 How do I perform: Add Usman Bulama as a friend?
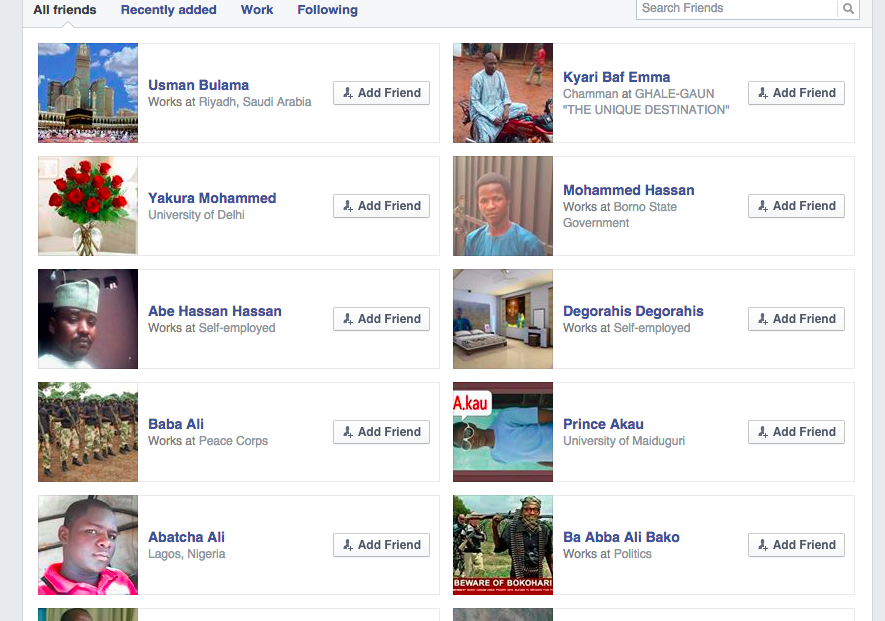382,93
